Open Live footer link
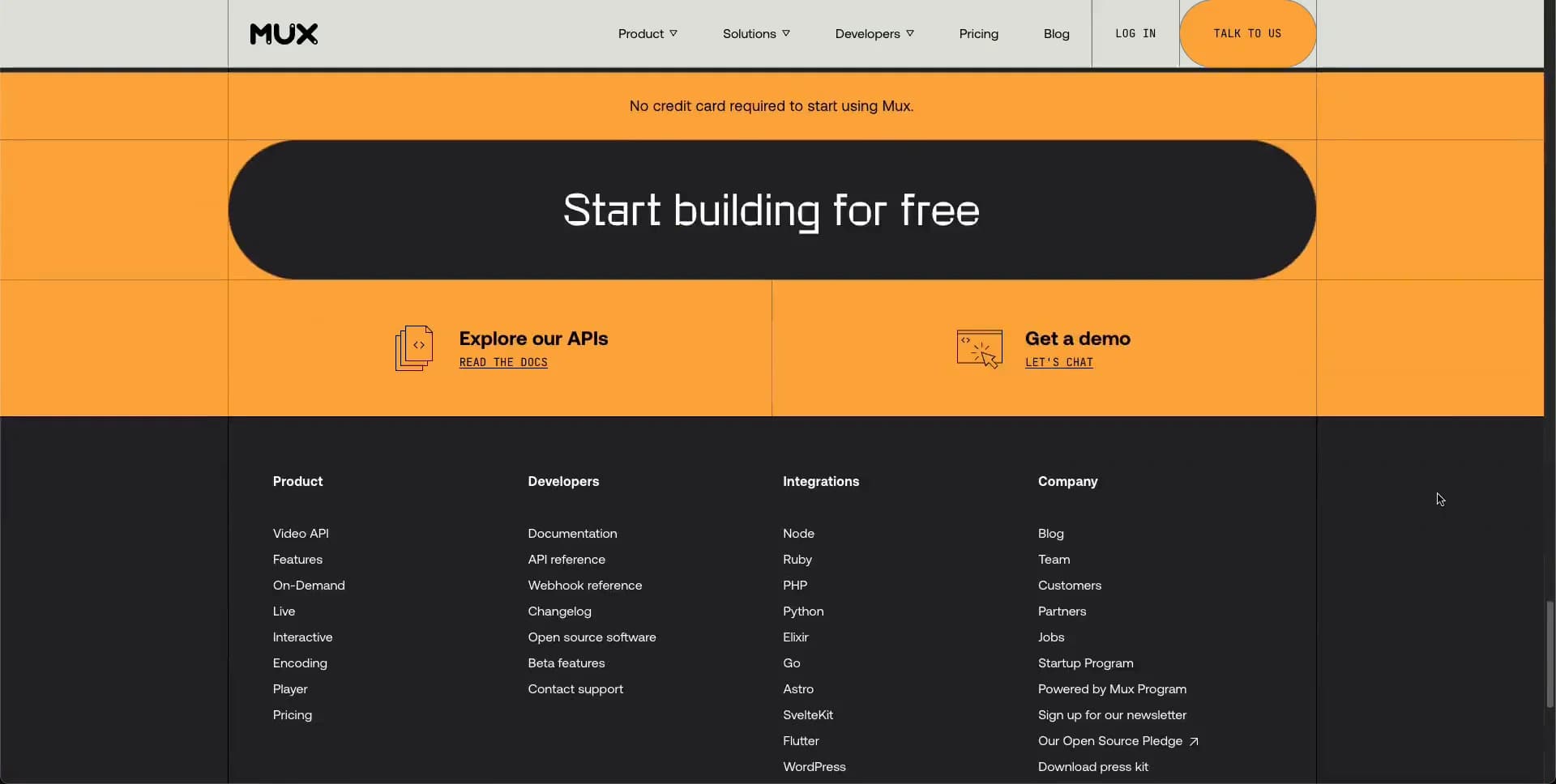This screenshot has height=784, width=1556. pos(284,611)
